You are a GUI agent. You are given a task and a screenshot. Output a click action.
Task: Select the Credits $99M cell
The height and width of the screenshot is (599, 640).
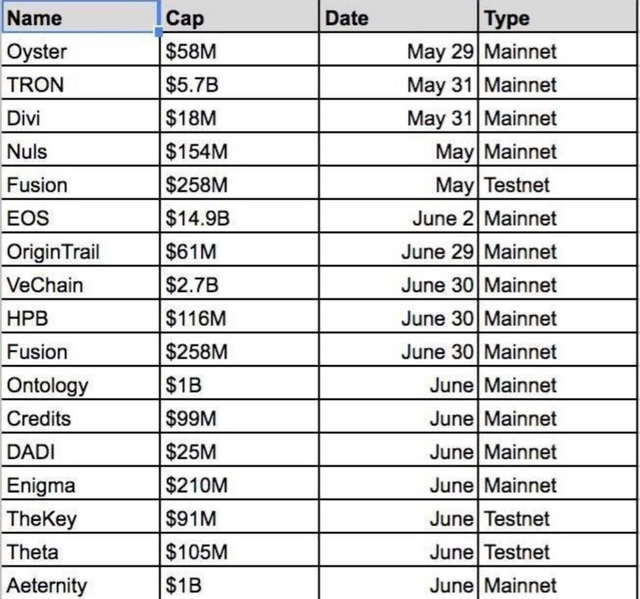click(239, 417)
